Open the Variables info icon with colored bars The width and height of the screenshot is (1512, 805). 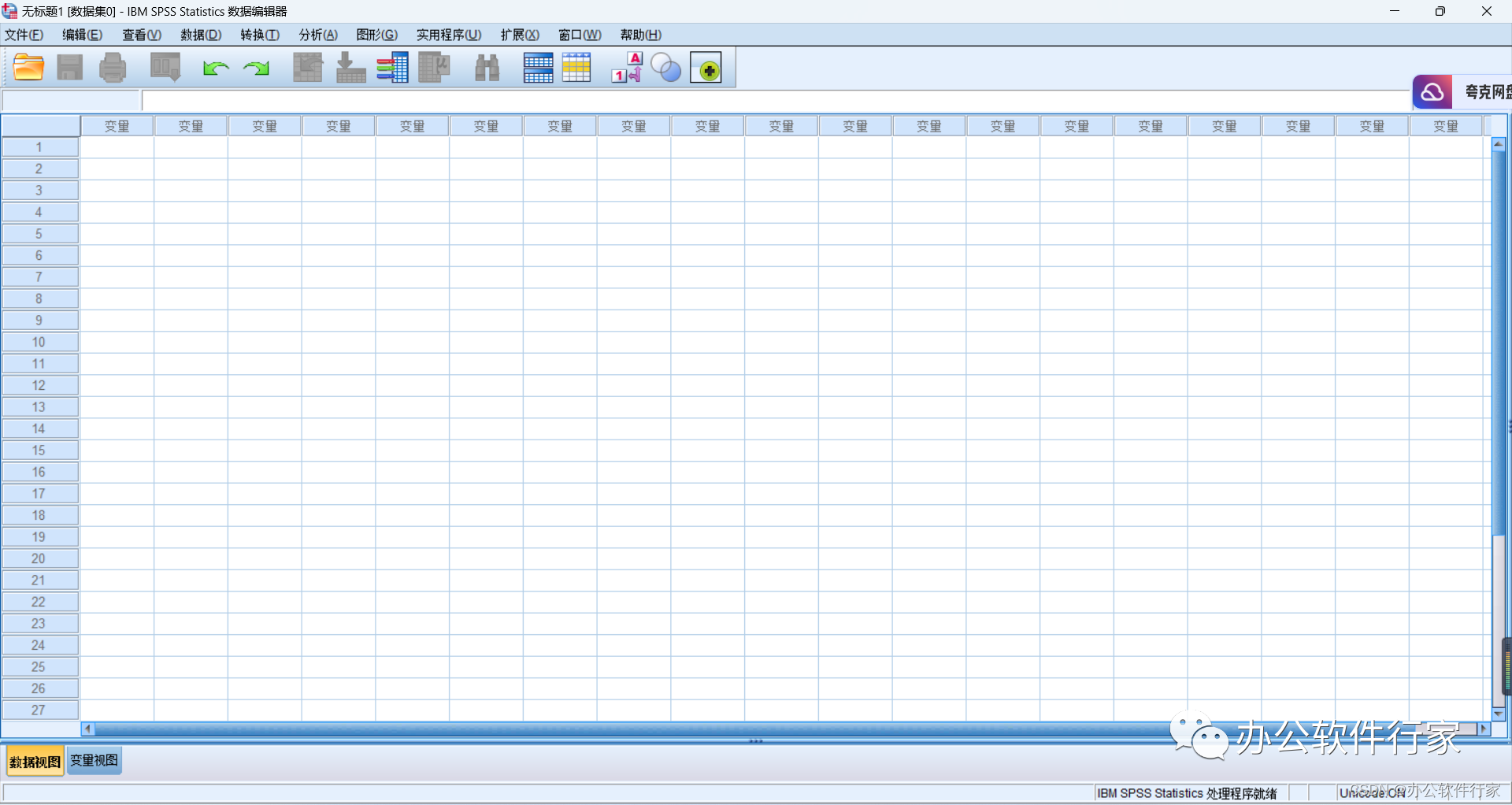(x=392, y=68)
